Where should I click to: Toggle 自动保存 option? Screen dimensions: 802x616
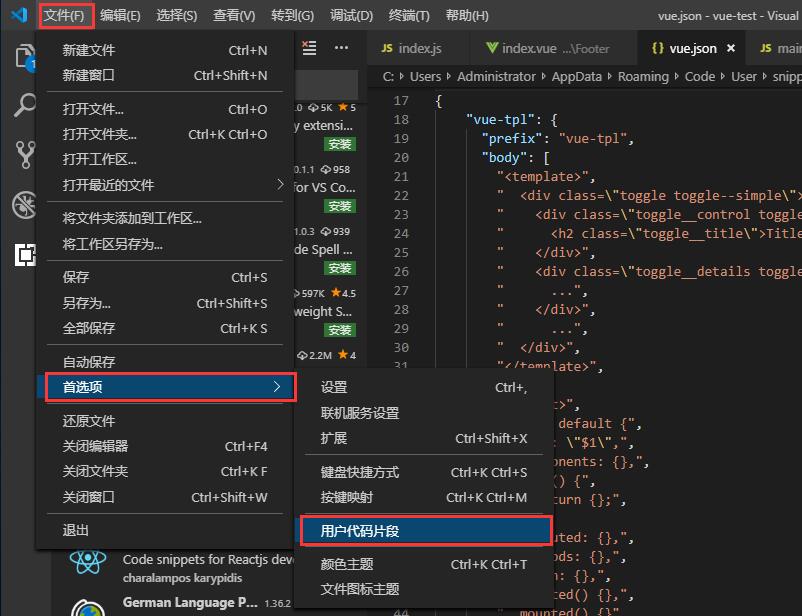(x=165, y=362)
